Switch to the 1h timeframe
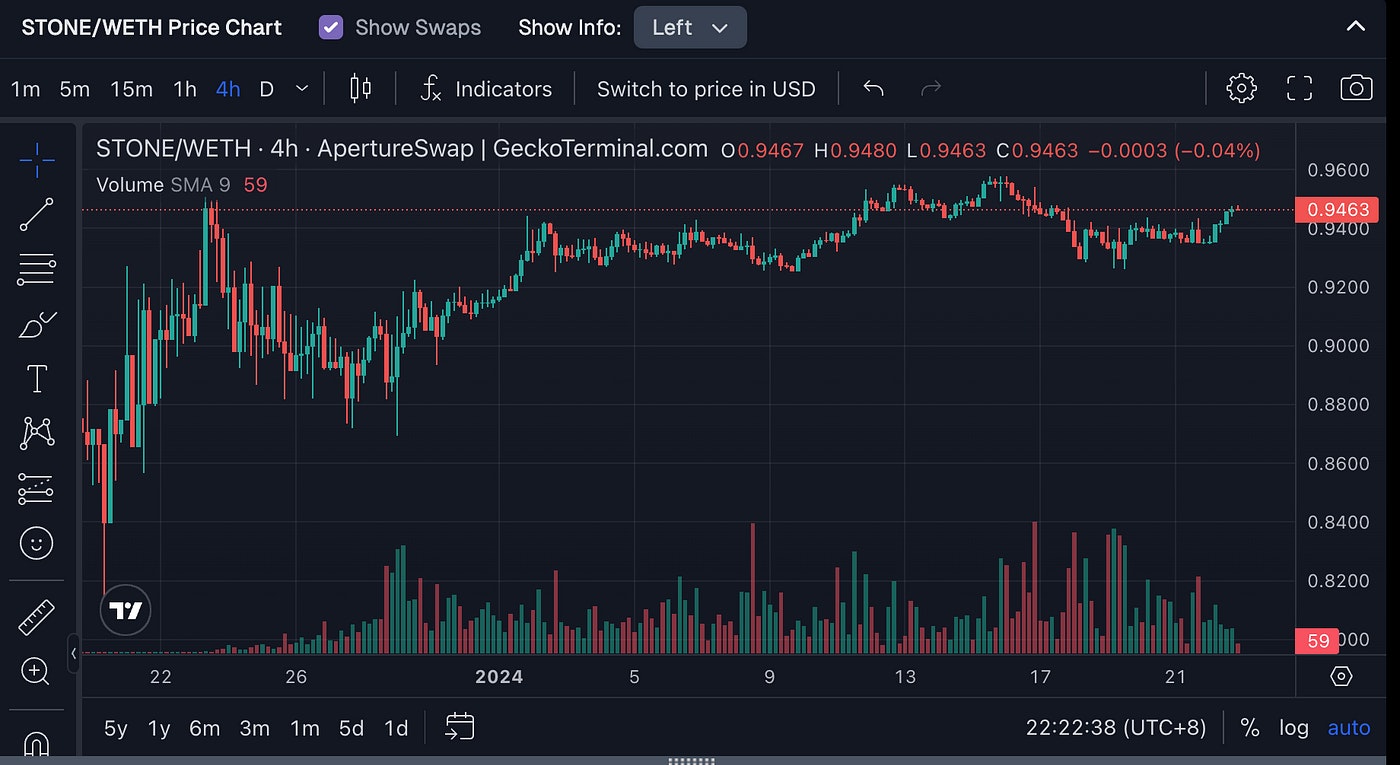 click(x=184, y=89)
